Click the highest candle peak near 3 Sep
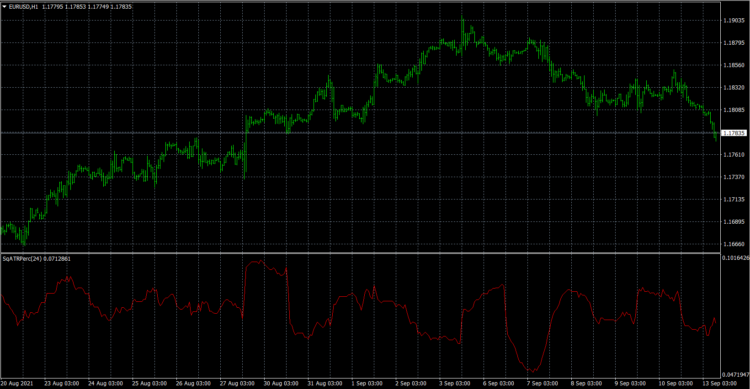Screen dimensions: 750x389 (462, 17)
